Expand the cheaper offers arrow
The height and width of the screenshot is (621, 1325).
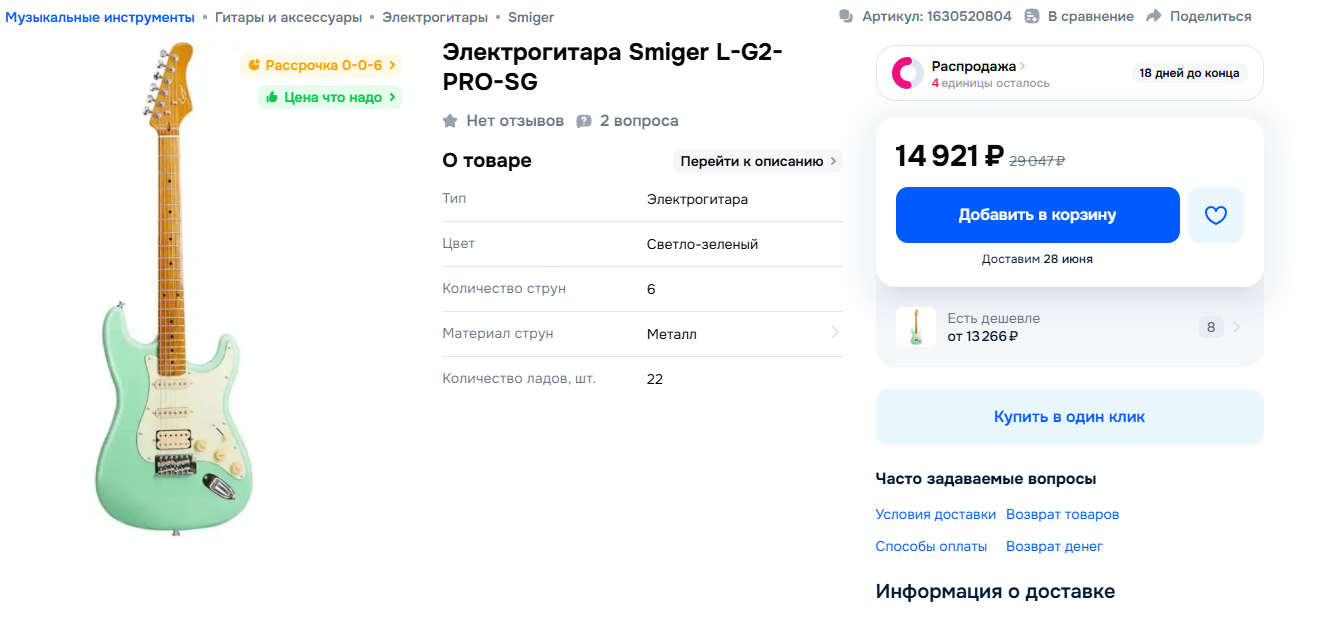point(1237,327)
